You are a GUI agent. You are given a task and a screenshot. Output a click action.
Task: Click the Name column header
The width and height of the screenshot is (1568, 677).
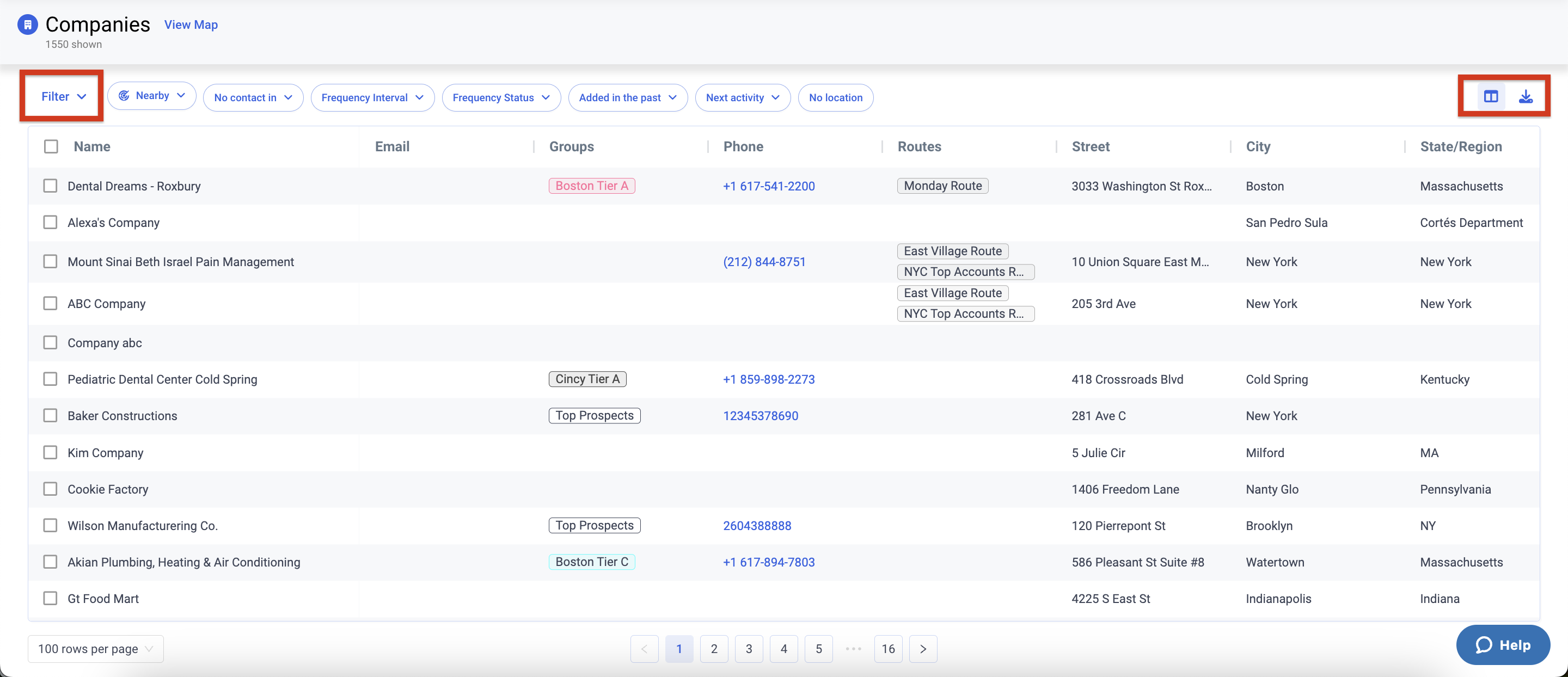point(92,146)
